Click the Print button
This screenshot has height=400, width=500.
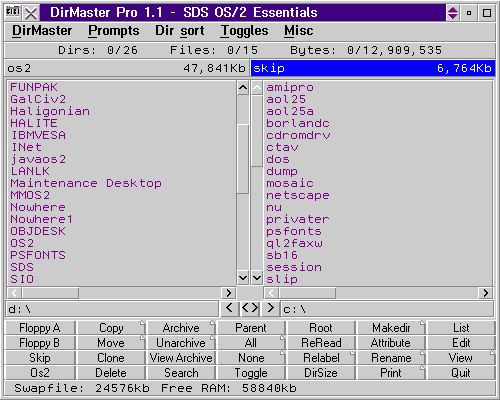point(391,373)
